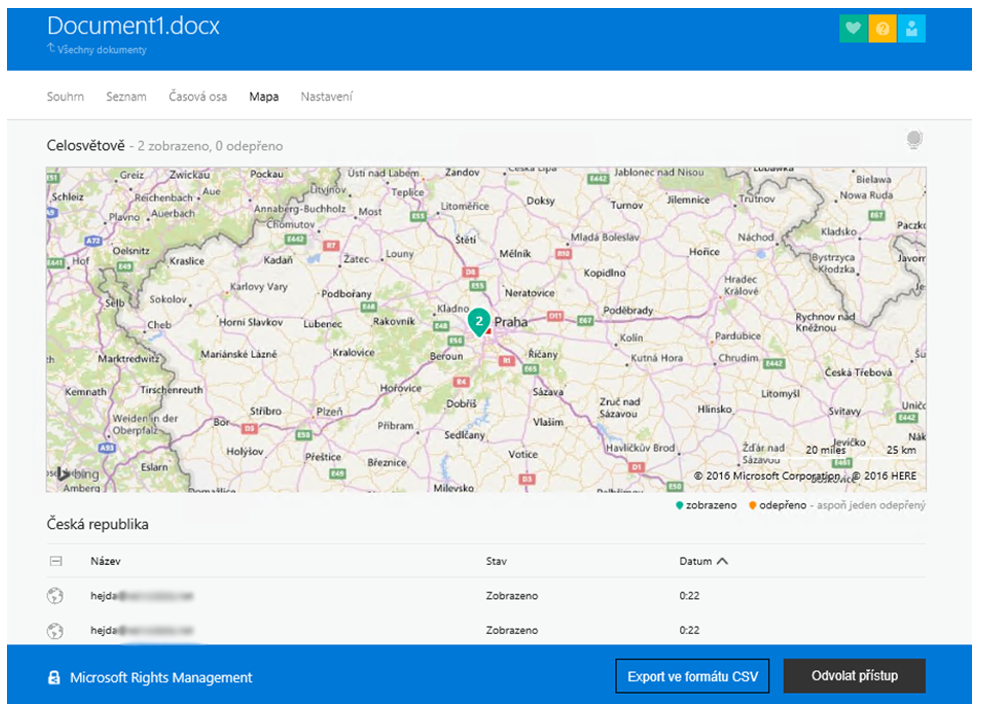Click the D11 road shield near Praha
Image resolution: width=981 pixels, height=714 pixels.
tap(555, 316)
